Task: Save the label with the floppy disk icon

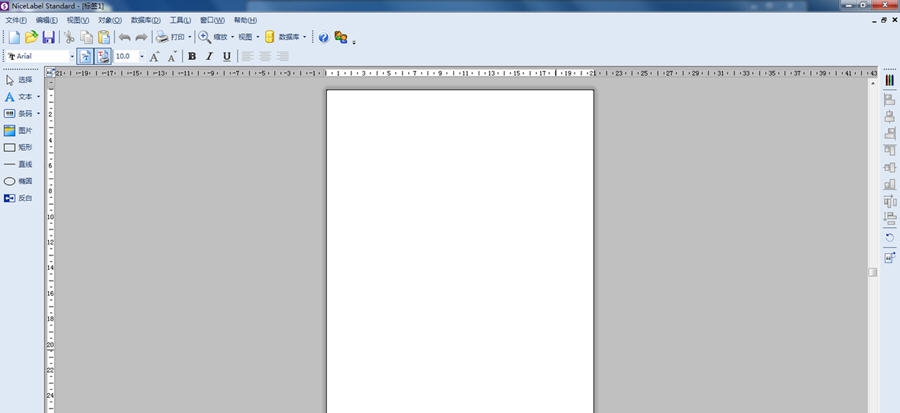Action: coord(49,37)
